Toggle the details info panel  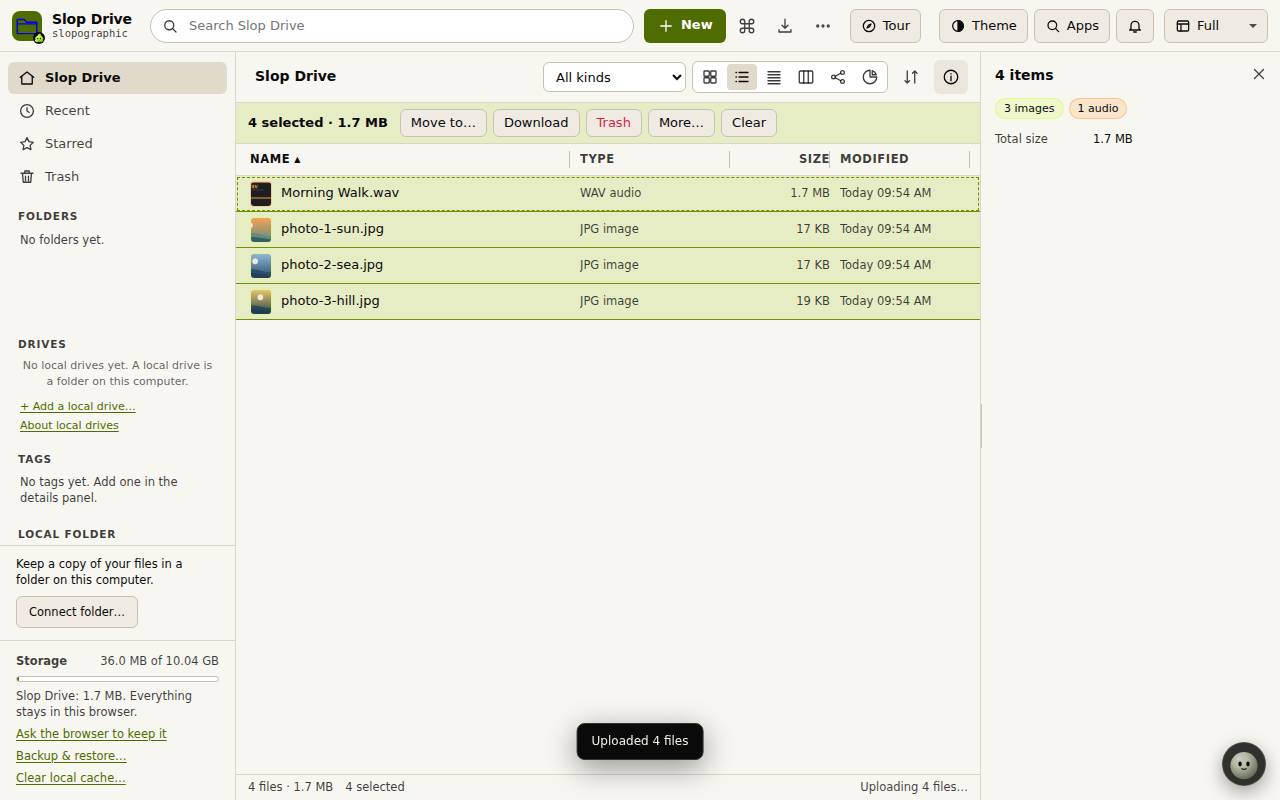(x=951, y=77)
